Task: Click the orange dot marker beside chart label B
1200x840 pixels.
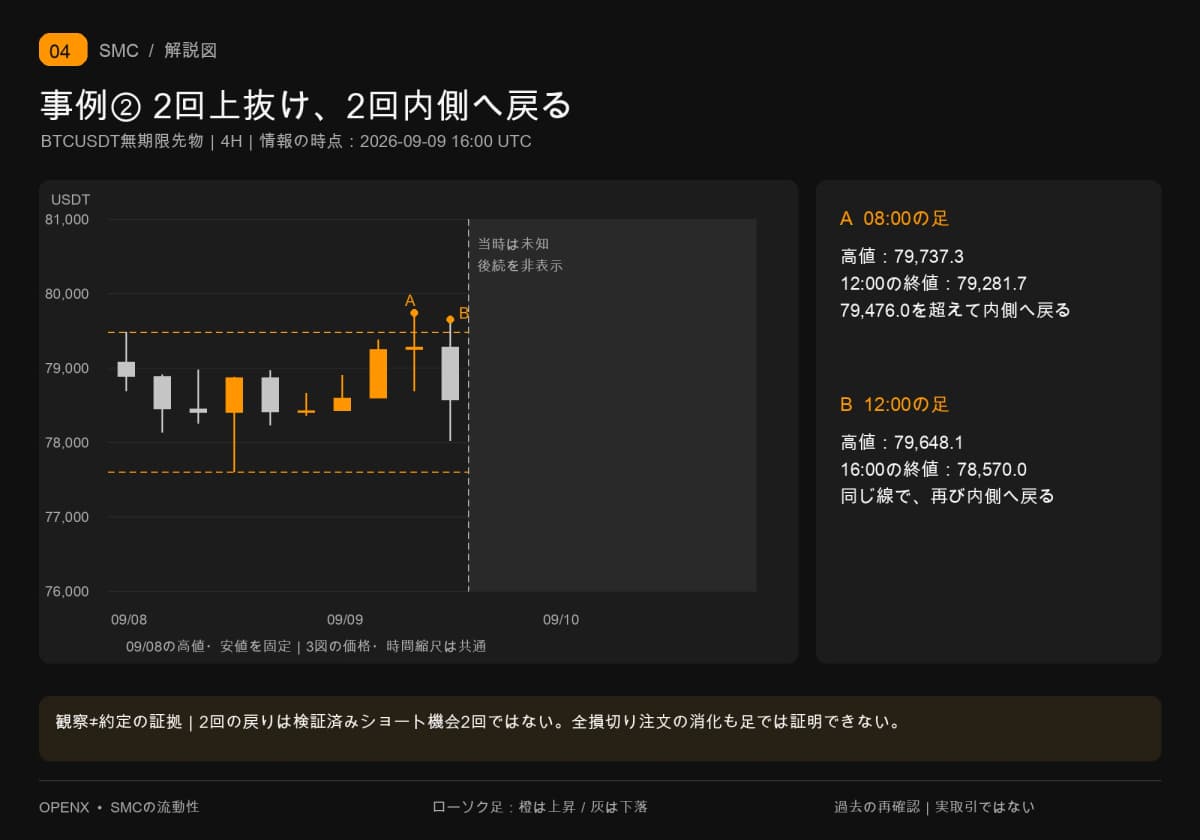Action: [450, 319]
